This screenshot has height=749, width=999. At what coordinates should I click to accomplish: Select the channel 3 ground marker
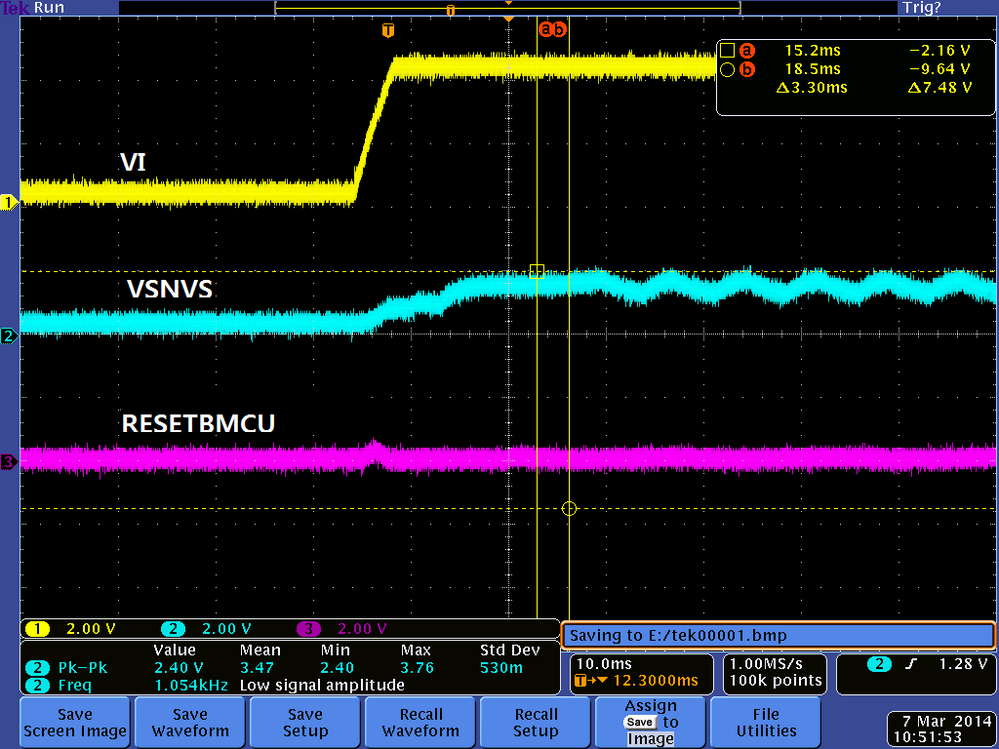coord(9,461)
